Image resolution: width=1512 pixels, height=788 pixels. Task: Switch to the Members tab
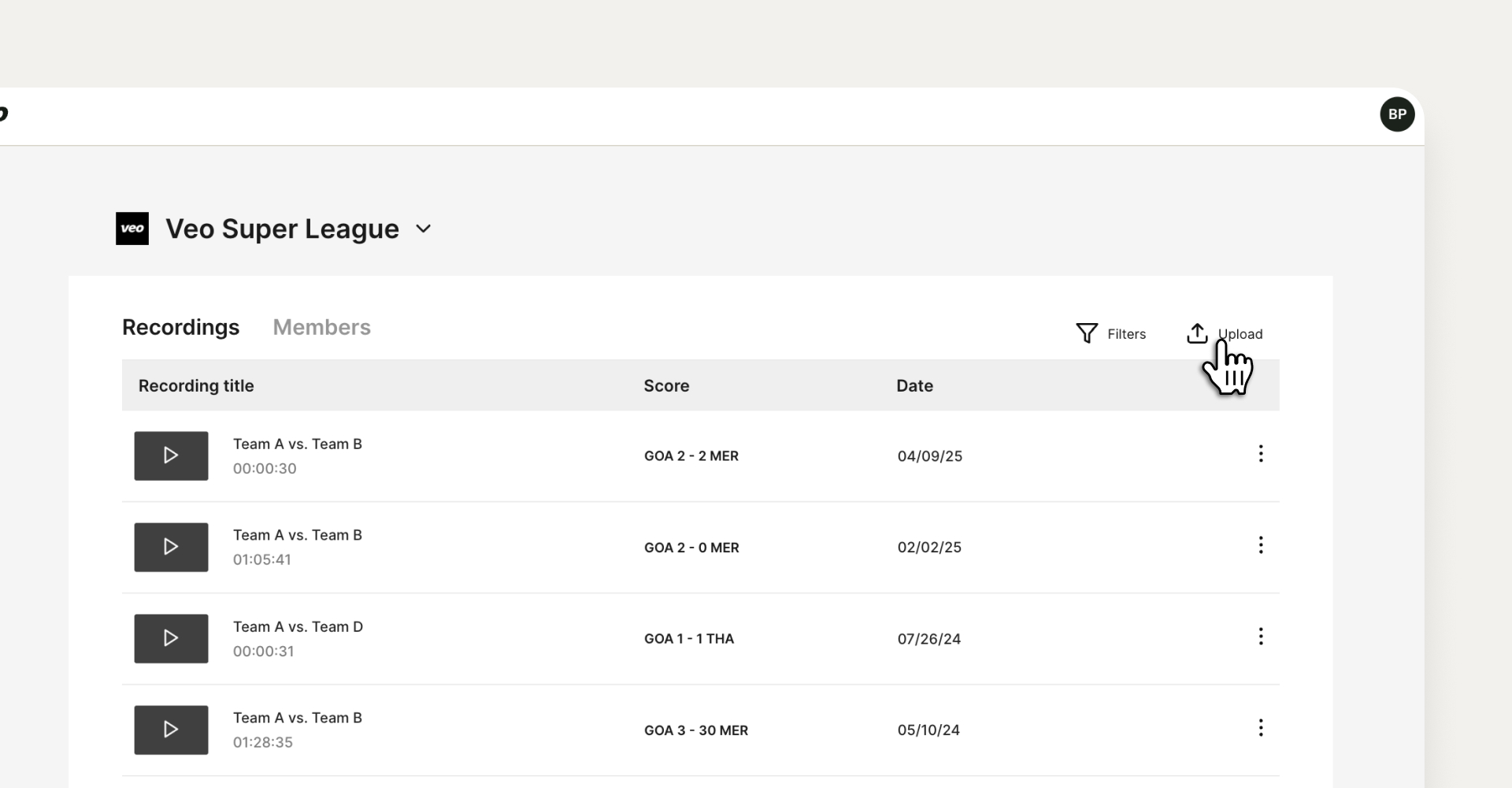(x=321, y=327)
